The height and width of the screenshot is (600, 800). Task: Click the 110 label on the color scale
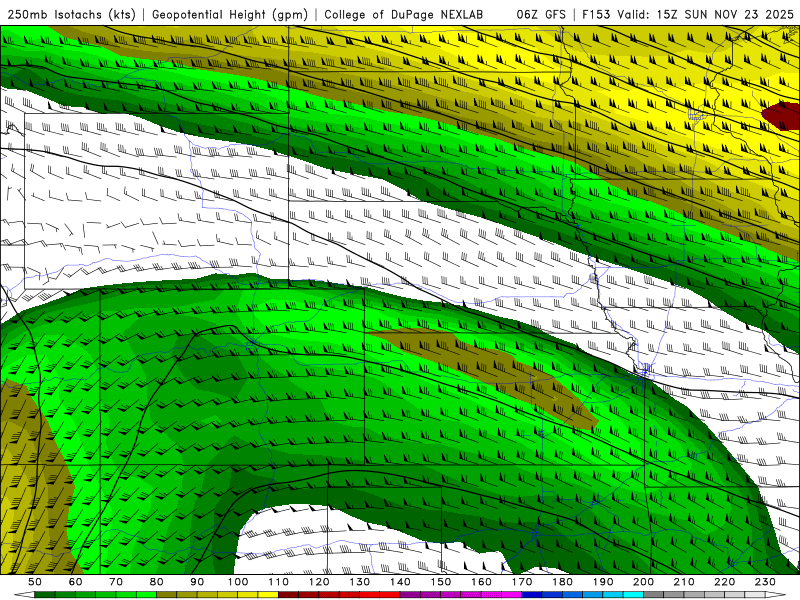[279, 582]
